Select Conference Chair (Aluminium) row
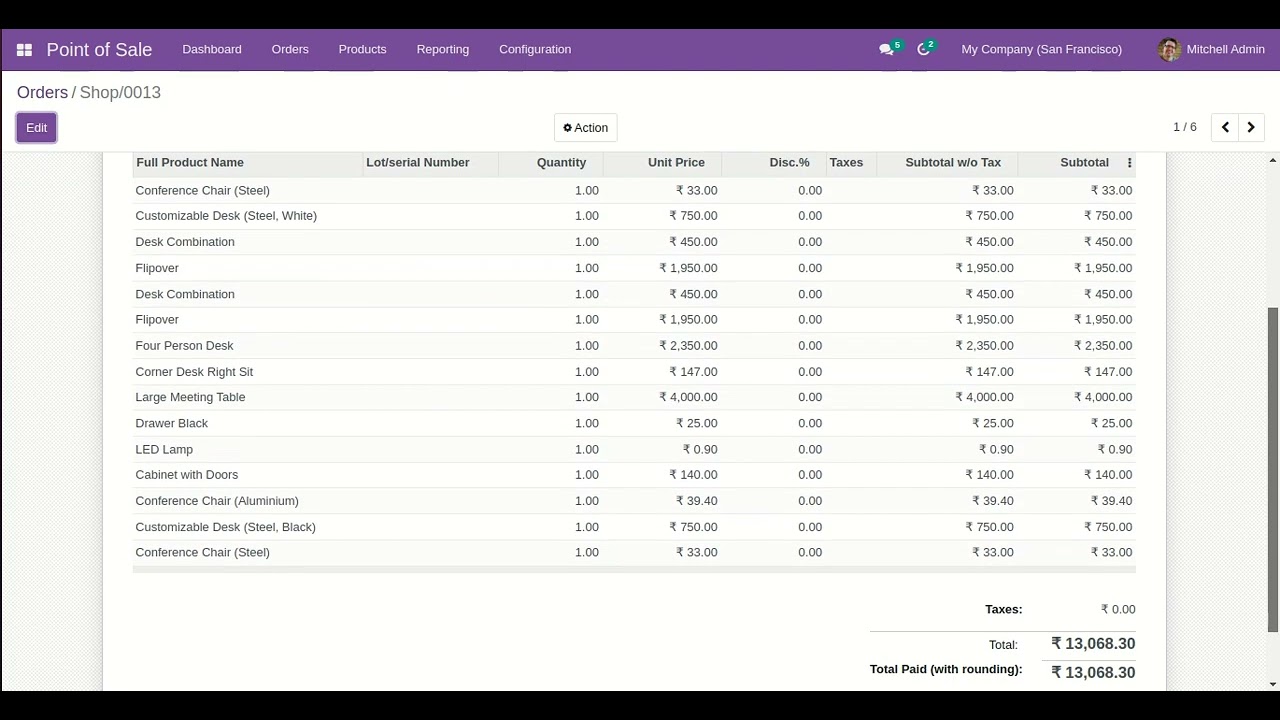The image size is (1280, 720). [634, 501]
